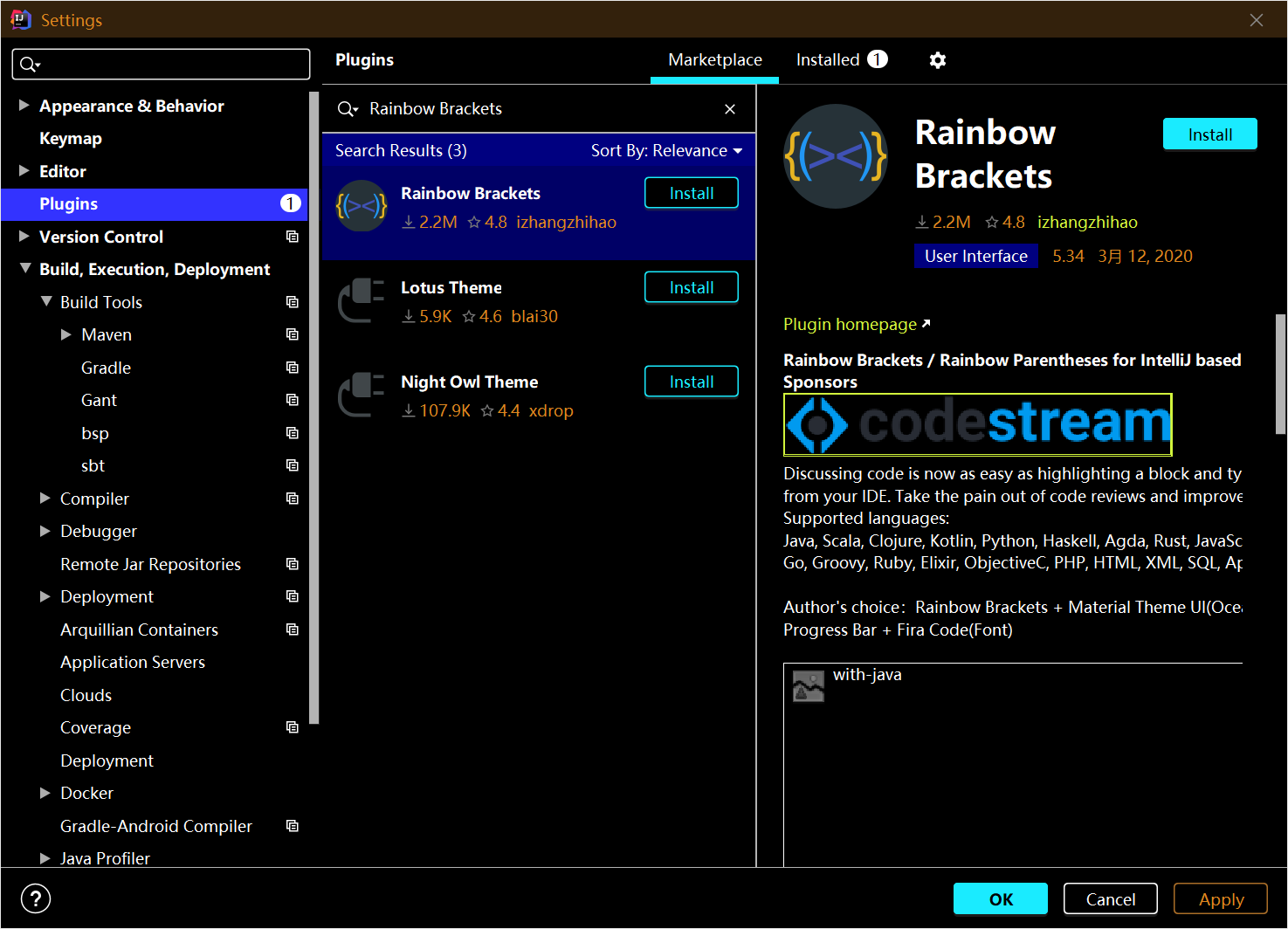Screen dimensions: 1288x929
Task: Expand the Docker node
Action: coord(45,793)
